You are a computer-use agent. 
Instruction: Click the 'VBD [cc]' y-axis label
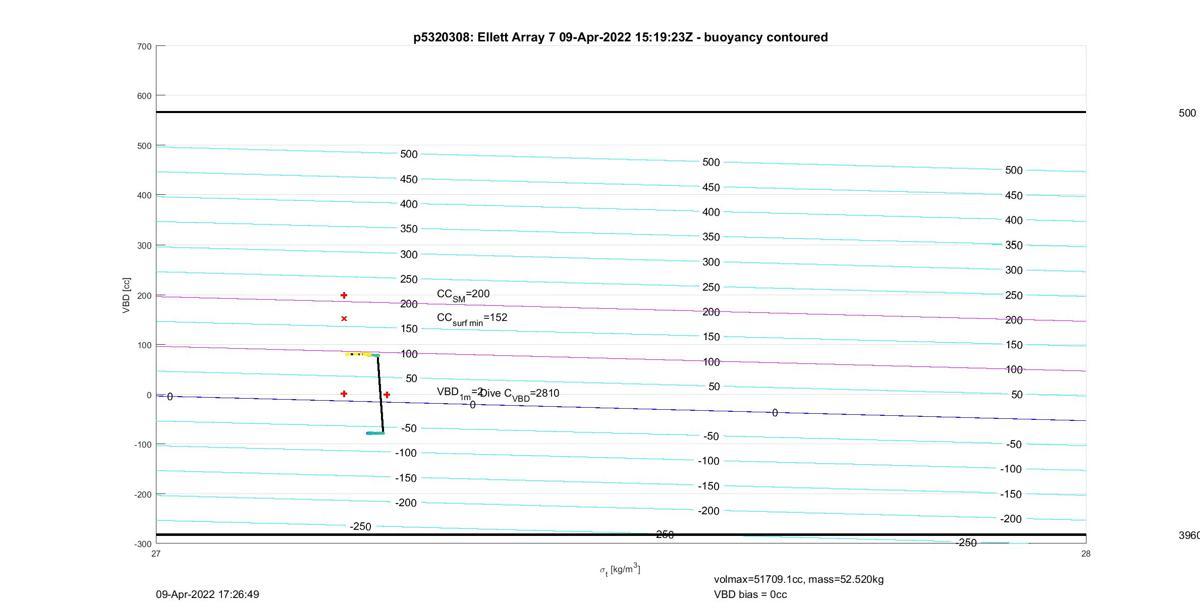[x=127, y=296]
